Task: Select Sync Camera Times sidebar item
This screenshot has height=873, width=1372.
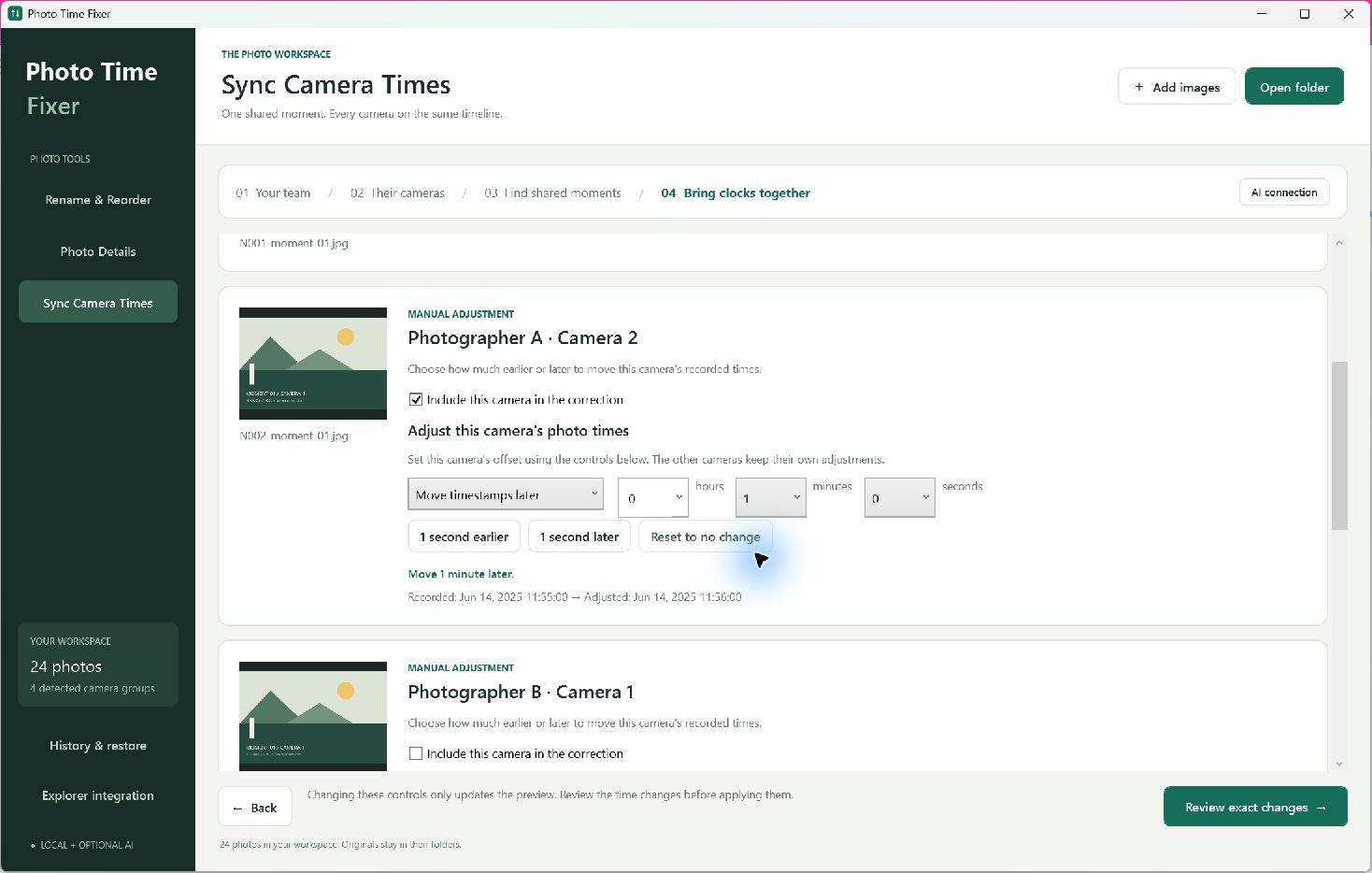Action: tap(98, 302)
